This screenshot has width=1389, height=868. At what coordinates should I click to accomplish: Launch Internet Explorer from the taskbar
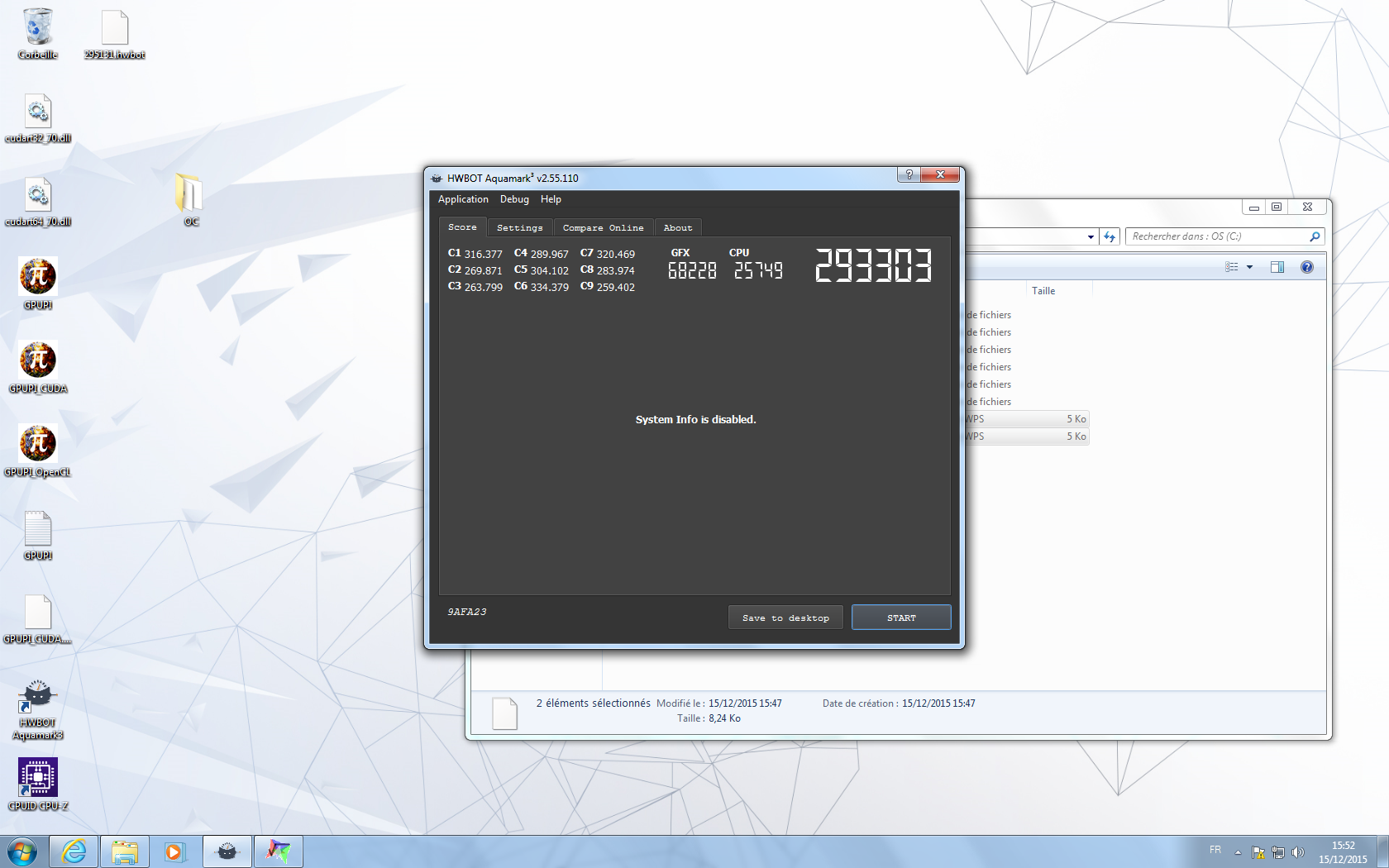(x=74, y=851)
